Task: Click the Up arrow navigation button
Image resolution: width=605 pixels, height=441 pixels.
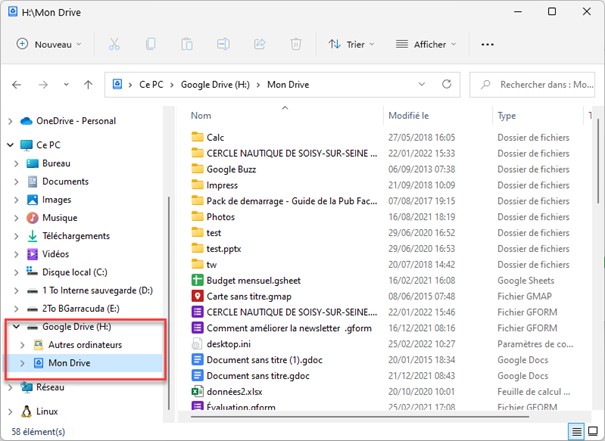Action: pyautogui.click(x=89, y=86)
